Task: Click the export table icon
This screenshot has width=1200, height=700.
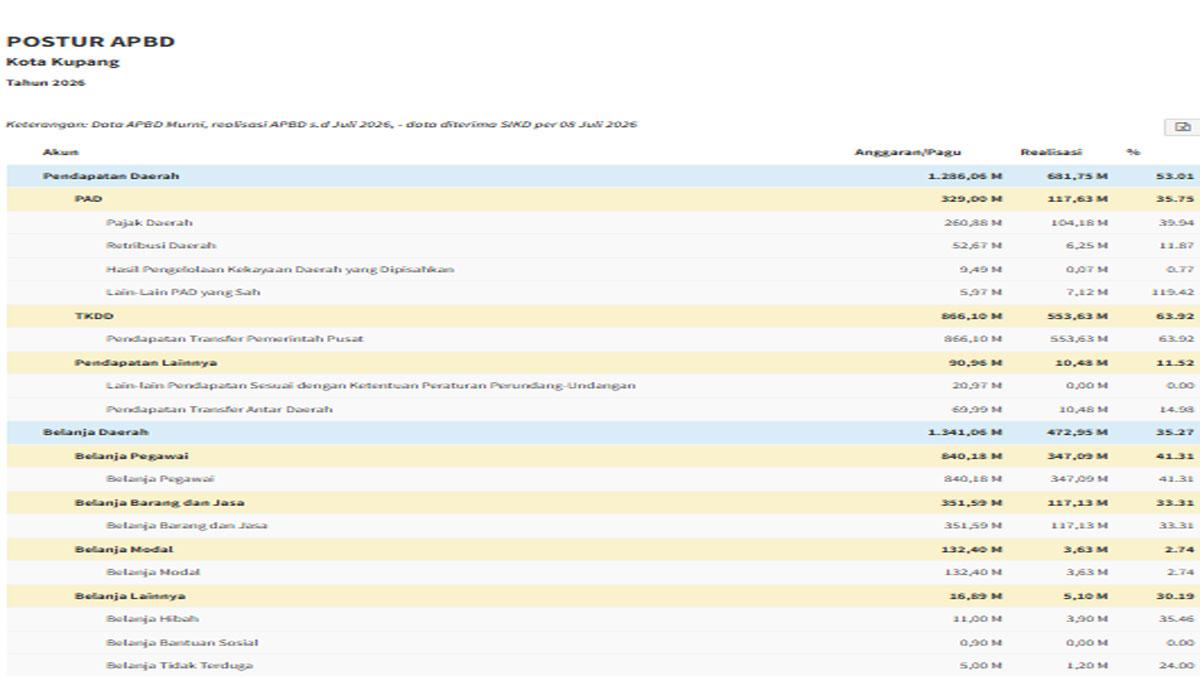Action: [1182, 127]
